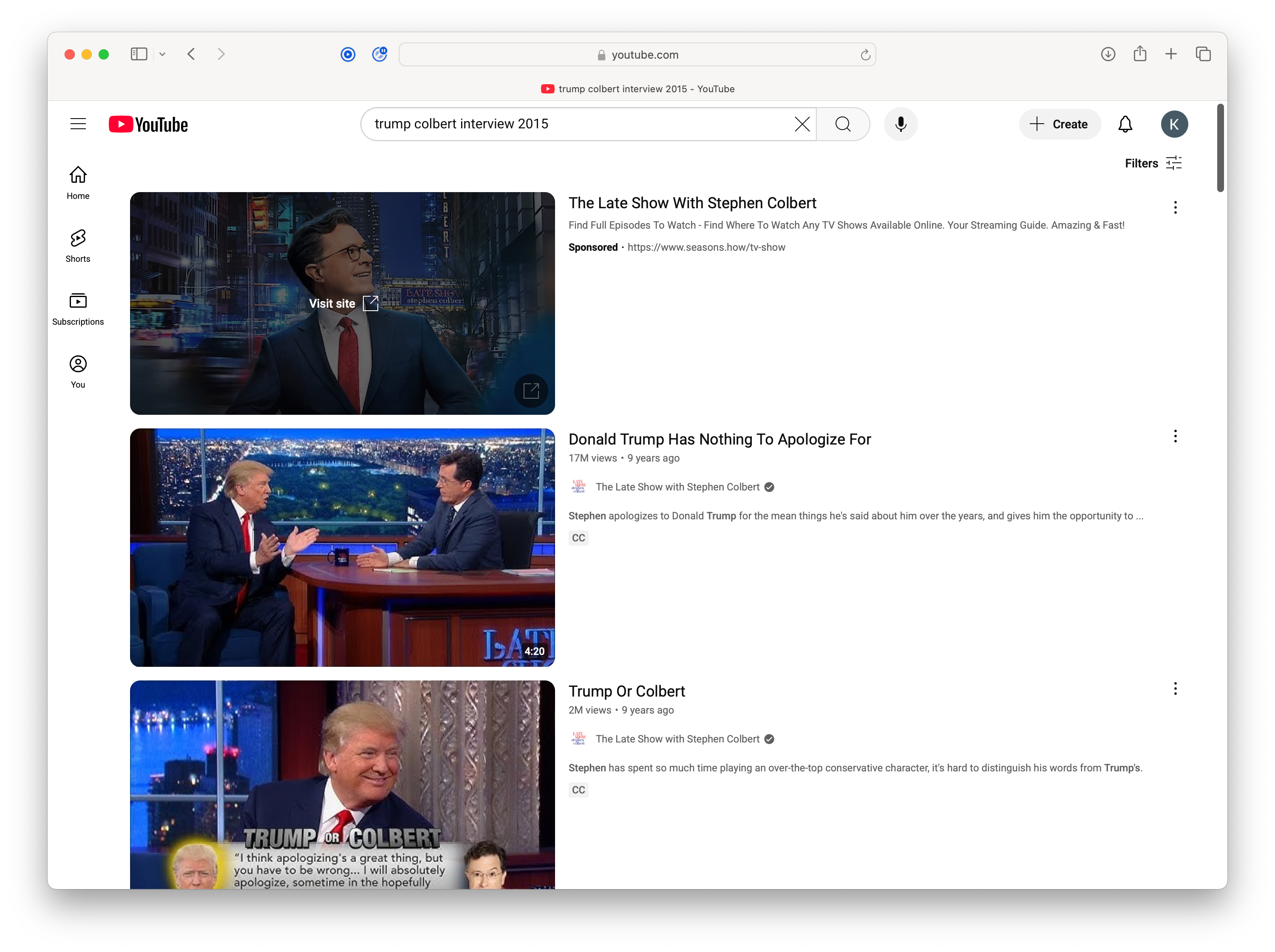Viewport: 1275px width, 952px height.
Task: Go back using Safari's back arrow
Action: 192,54
